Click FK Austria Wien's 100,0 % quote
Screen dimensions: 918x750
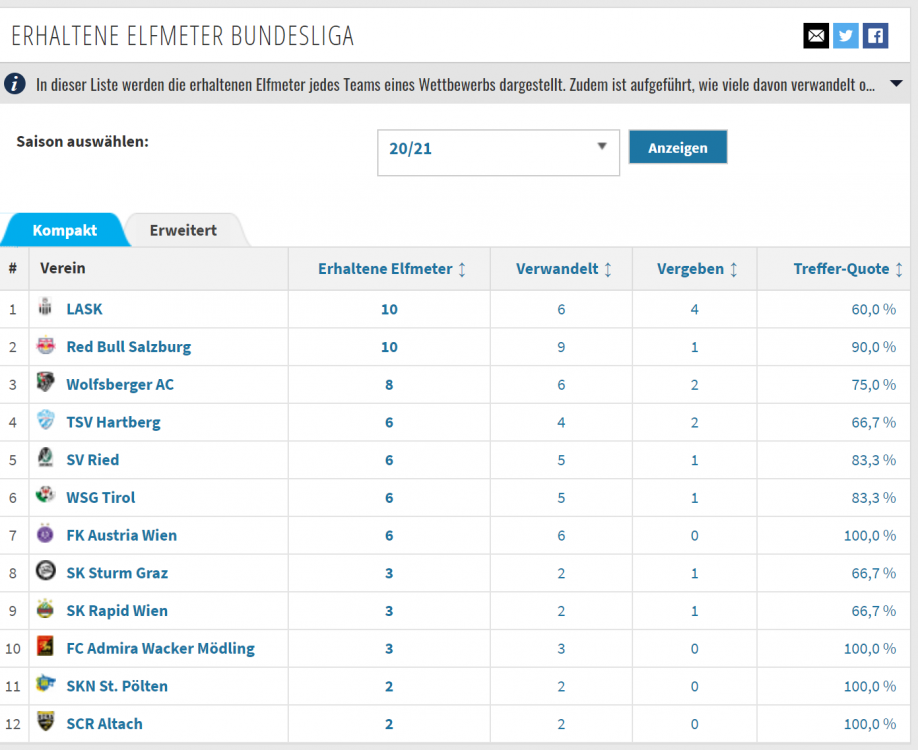(870, 535)
